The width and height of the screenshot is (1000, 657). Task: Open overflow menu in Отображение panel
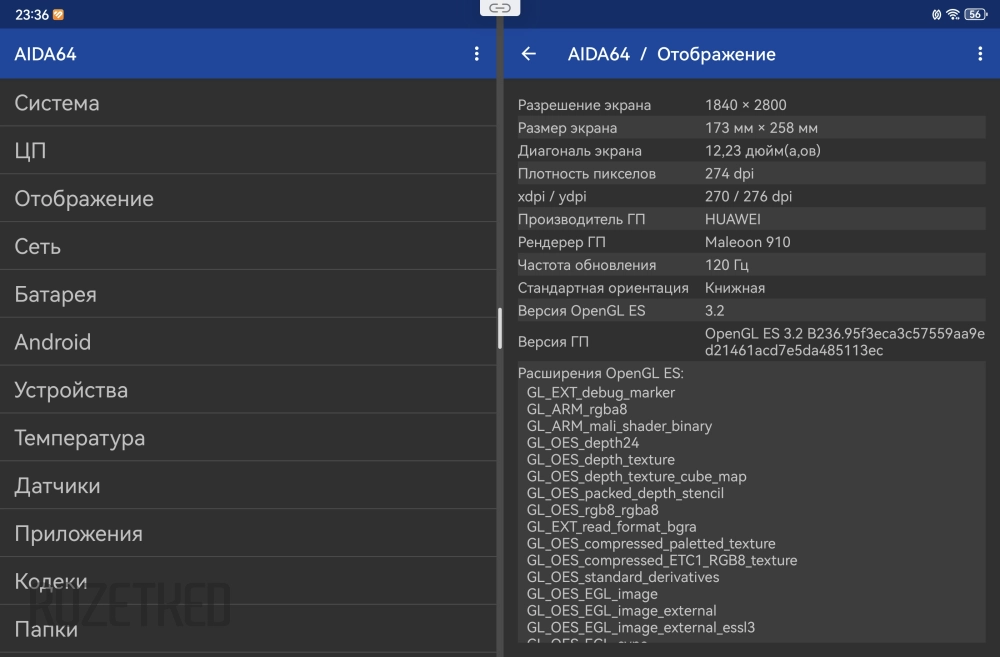click(x=979, y=54)
